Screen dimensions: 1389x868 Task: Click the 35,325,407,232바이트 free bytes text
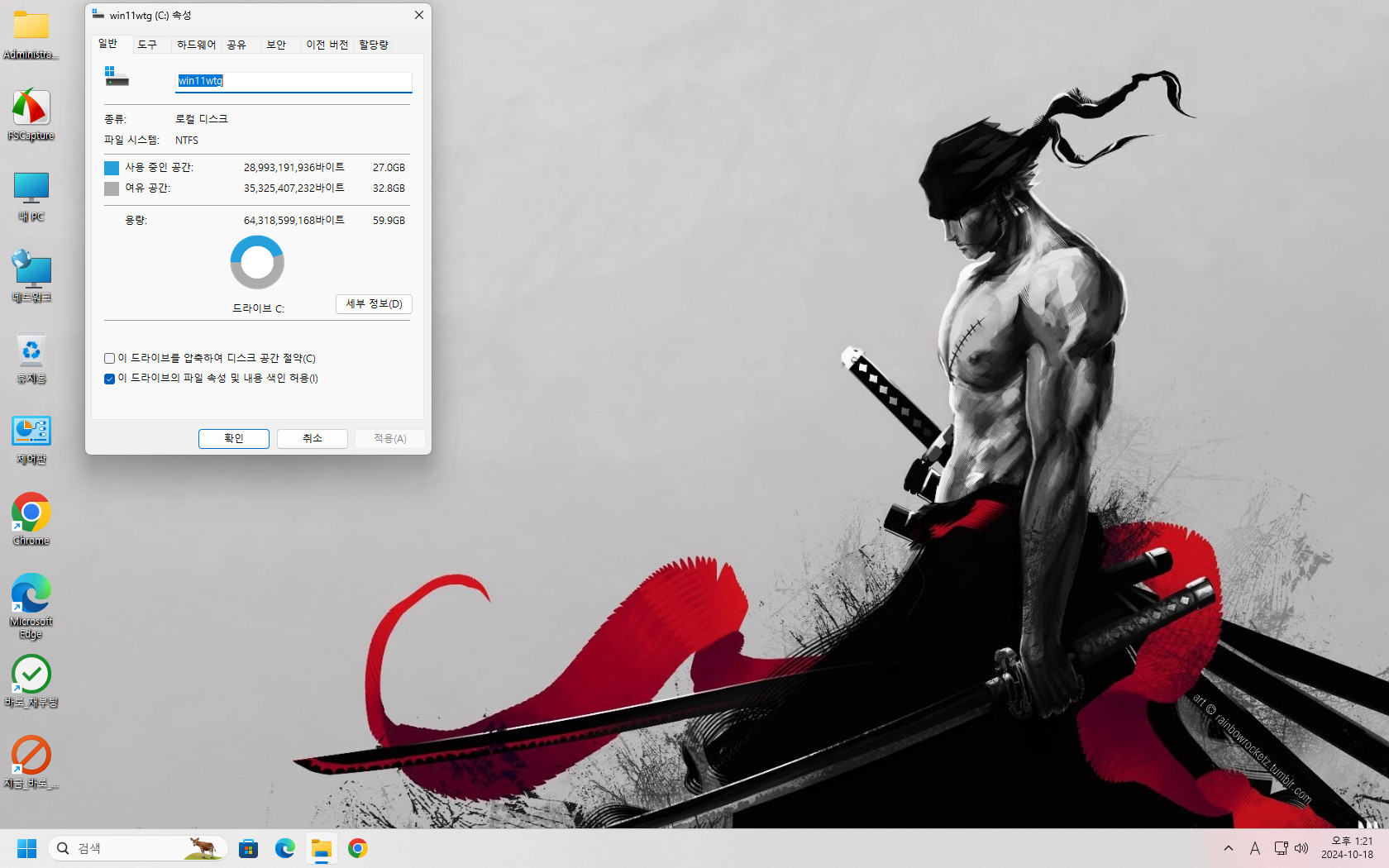(x=294, y=188)
